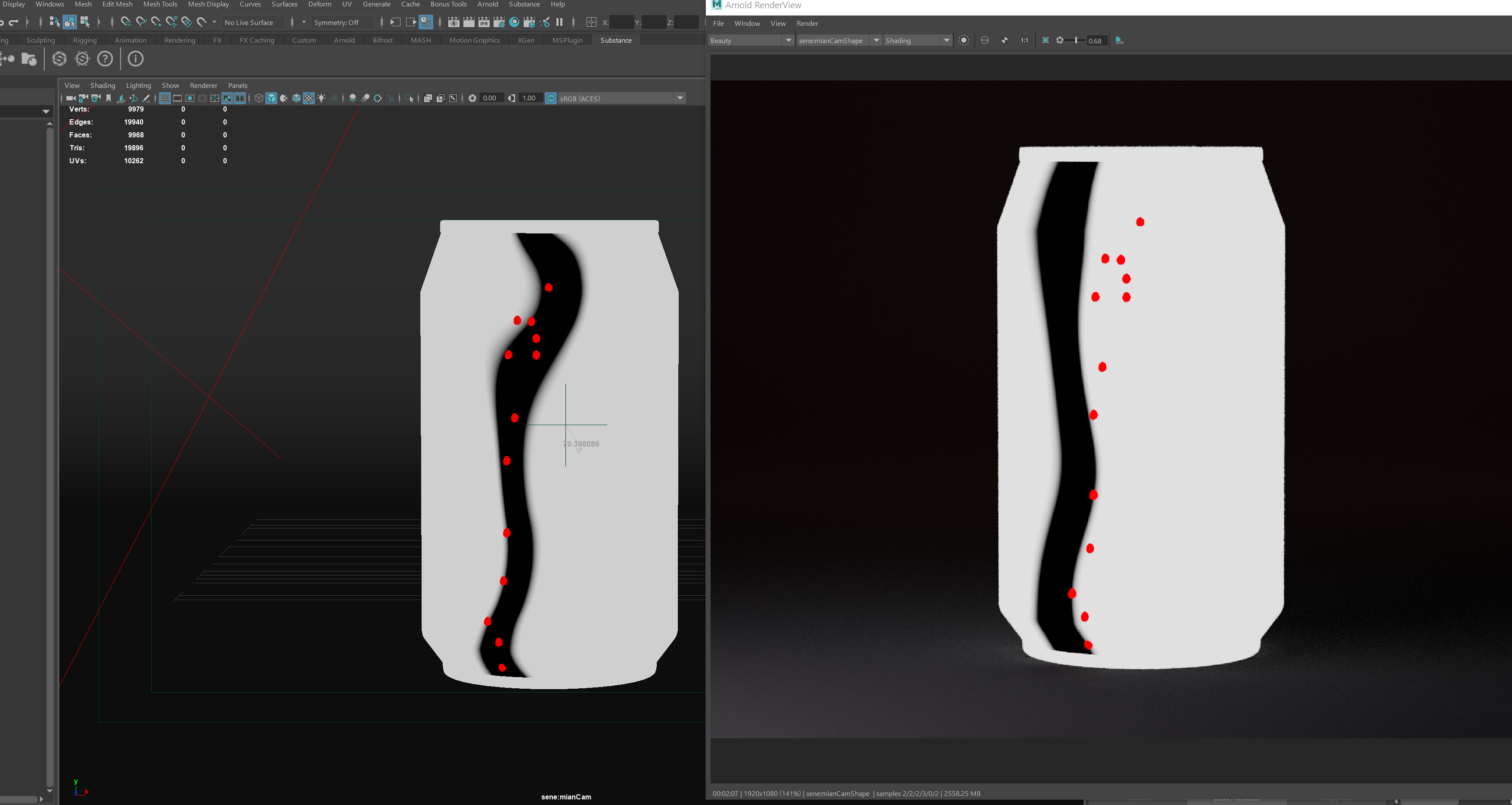This screenshot has height=805, width=1512.
Task: Enable wireframe display cube icon
Action: [x=259, y=98]
